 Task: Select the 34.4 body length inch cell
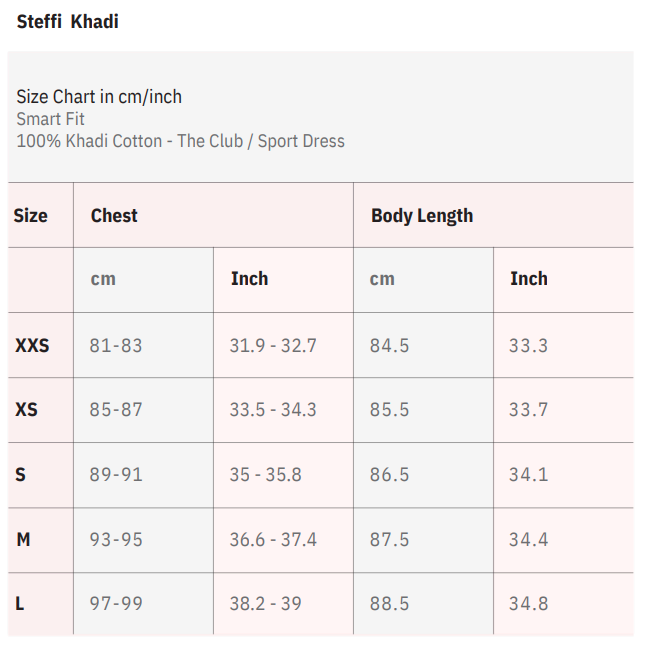(x=528, y=539)
